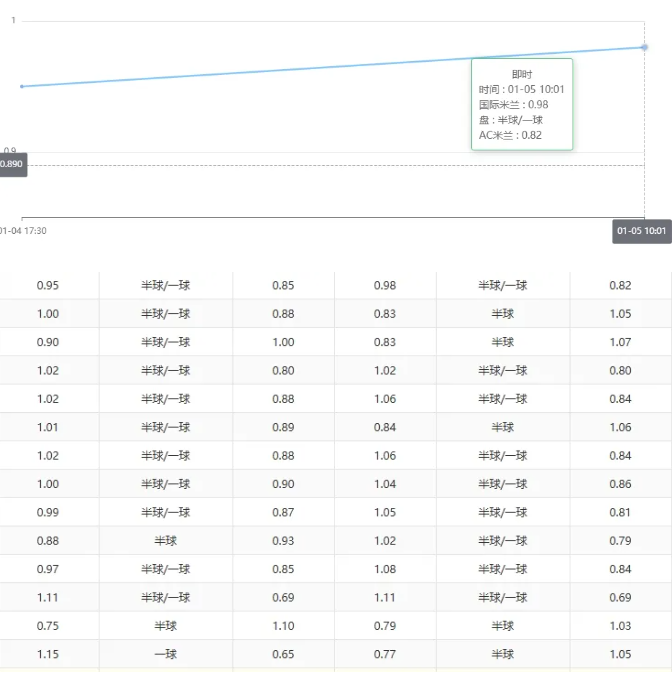The height and width of the screenshot is (678, 672).
Task: Click the 1.03 odds cell
Action: point(620,626)
